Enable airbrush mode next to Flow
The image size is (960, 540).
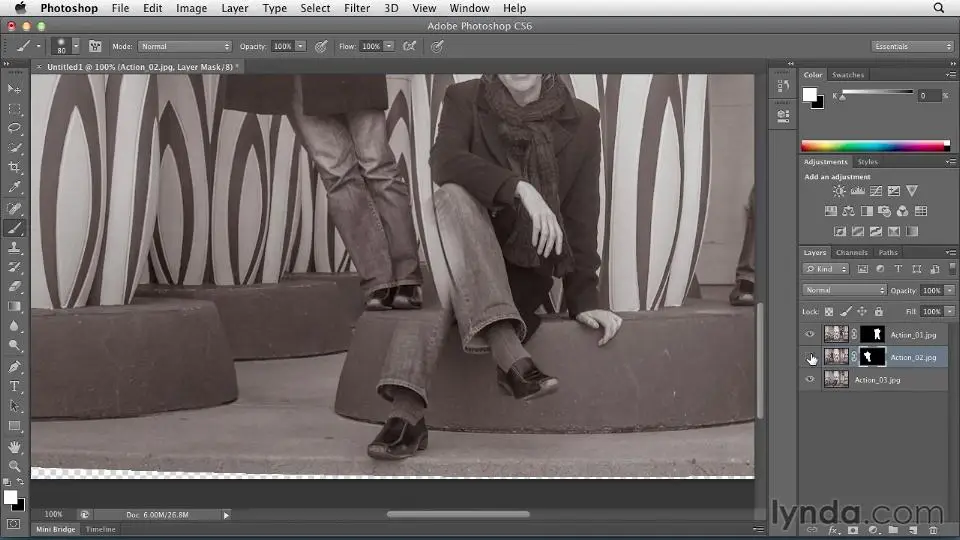pyautogui.click(x=409, y=46)
